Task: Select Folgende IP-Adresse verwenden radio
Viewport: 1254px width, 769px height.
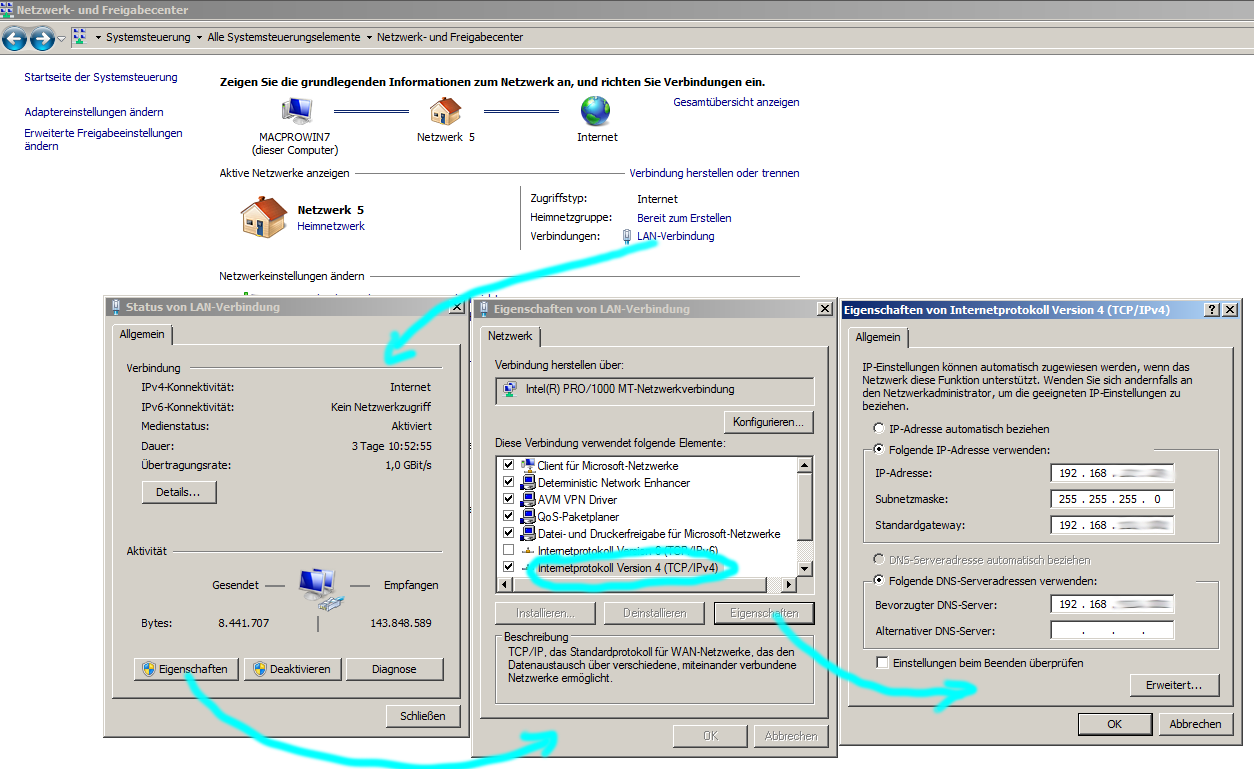Action: (880, 450)
